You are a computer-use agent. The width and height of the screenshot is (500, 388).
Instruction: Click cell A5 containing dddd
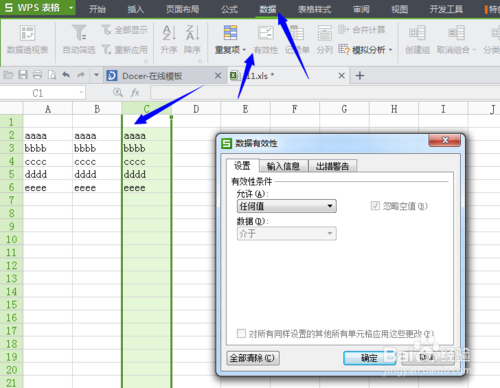(48, 174)
